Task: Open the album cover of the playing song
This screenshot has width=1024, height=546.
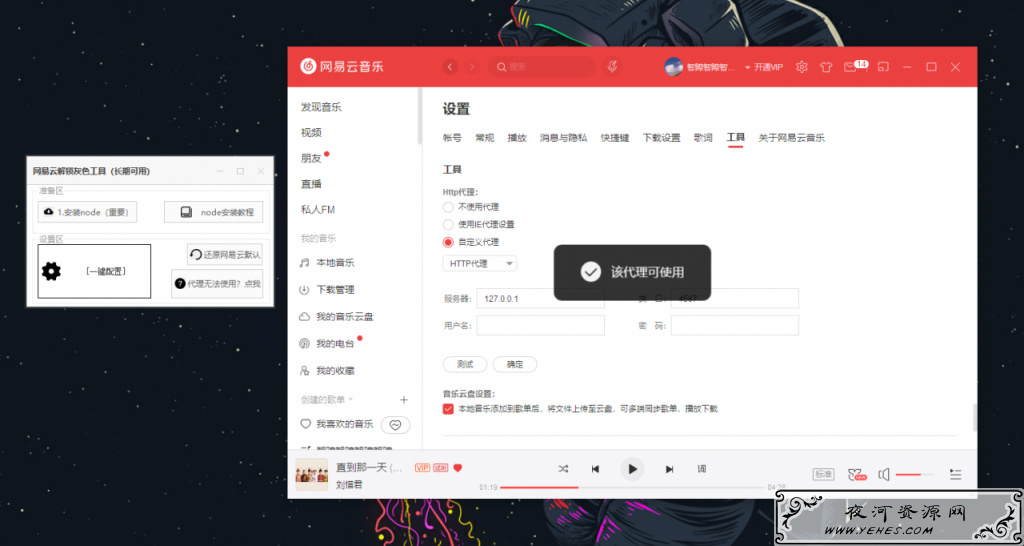Action: pos(312,474)
